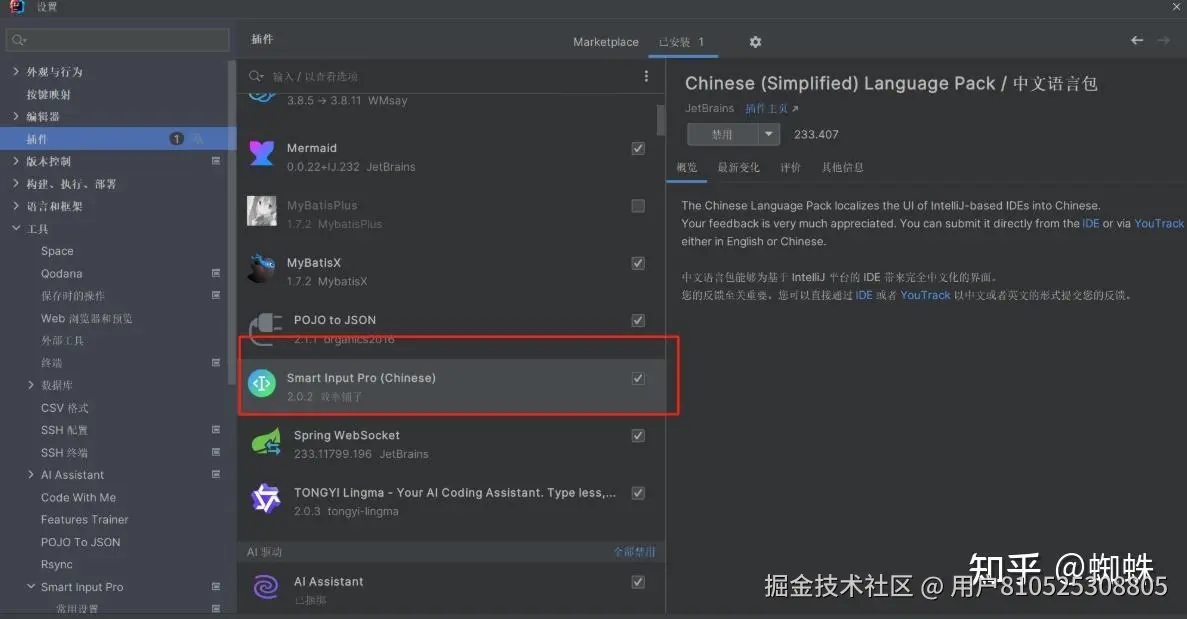Click the project-level icon beside SSH 配置

point(216,429)
